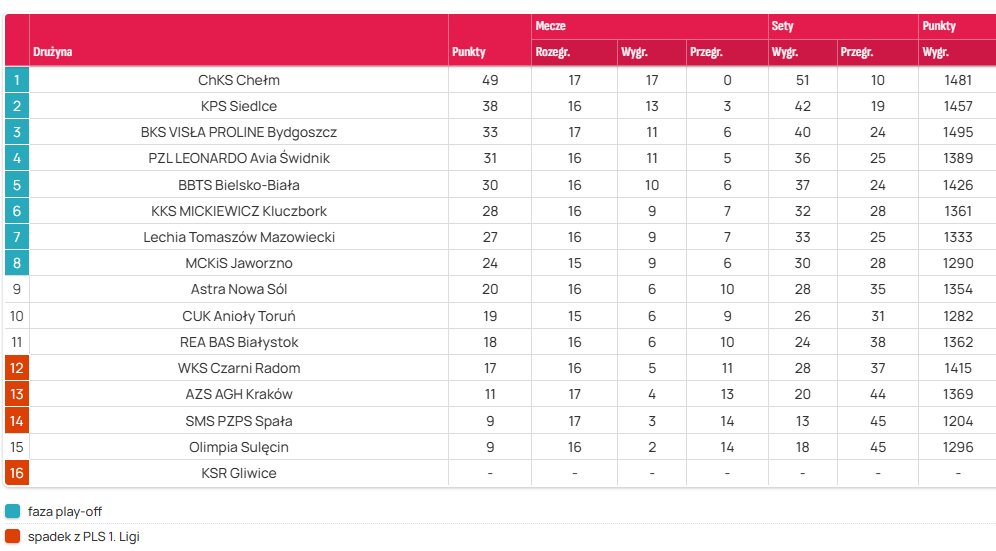
Task: Sort by the main Punkty column header
Action: coord(469,52)
